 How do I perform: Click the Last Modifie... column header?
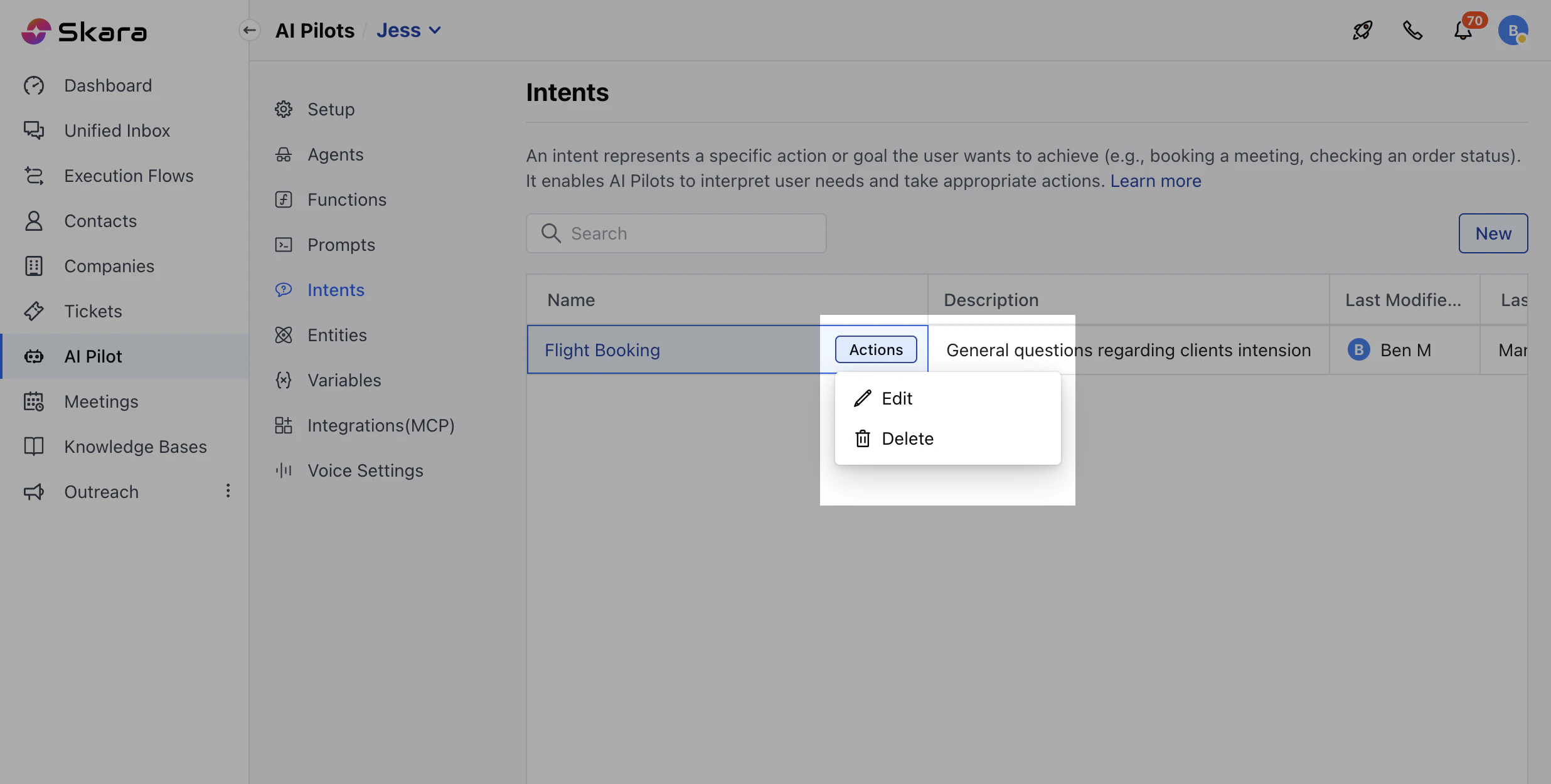[1404, 300]
